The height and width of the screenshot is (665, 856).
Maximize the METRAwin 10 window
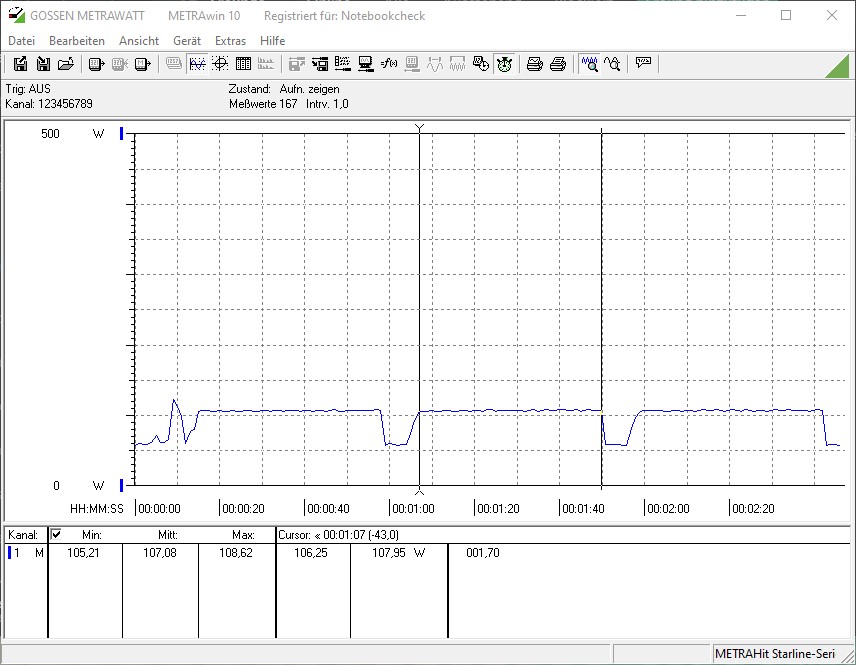click(786, 15)
